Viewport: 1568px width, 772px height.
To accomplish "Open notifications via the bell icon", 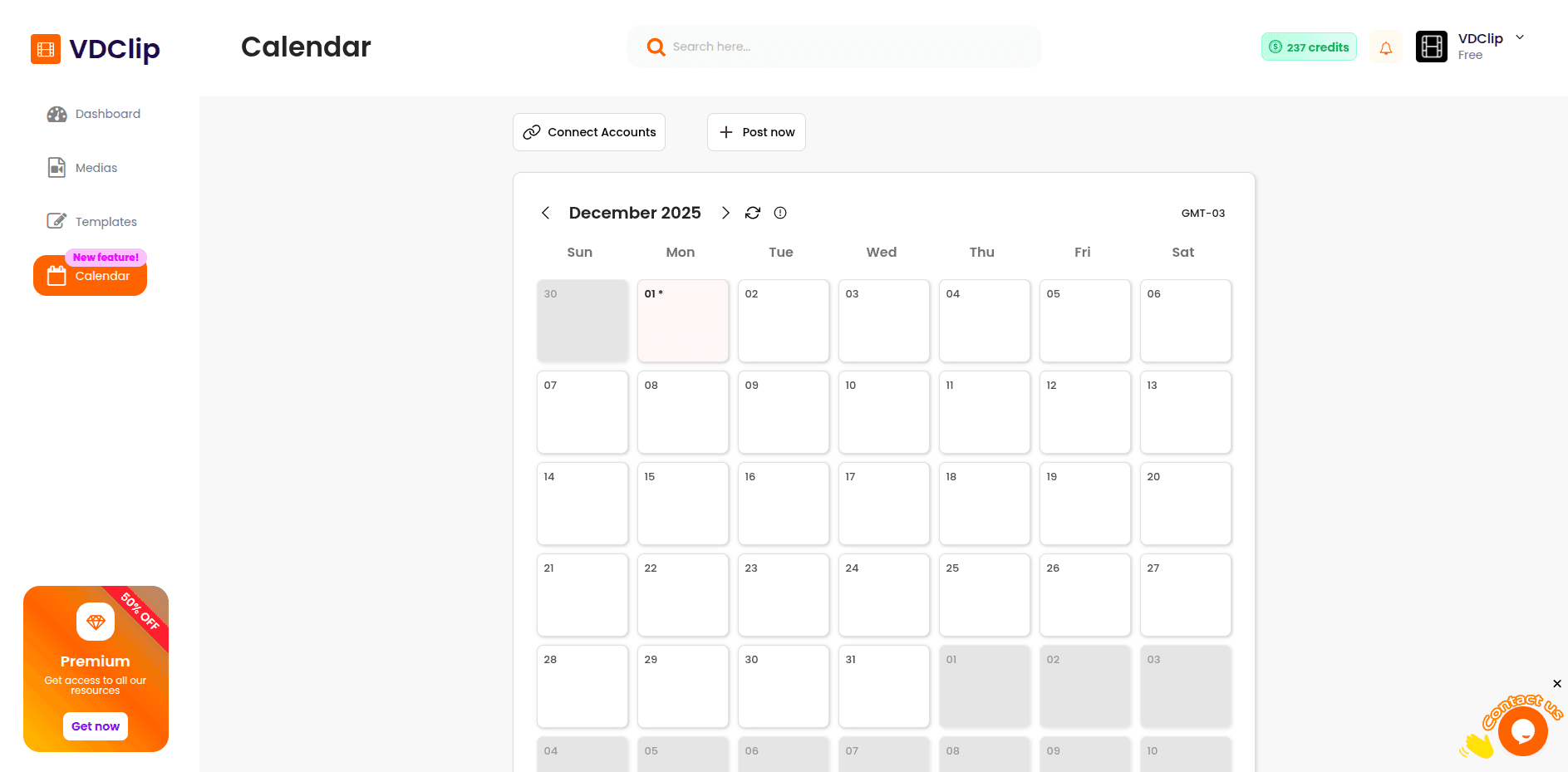I will (x=1385, y=47).
